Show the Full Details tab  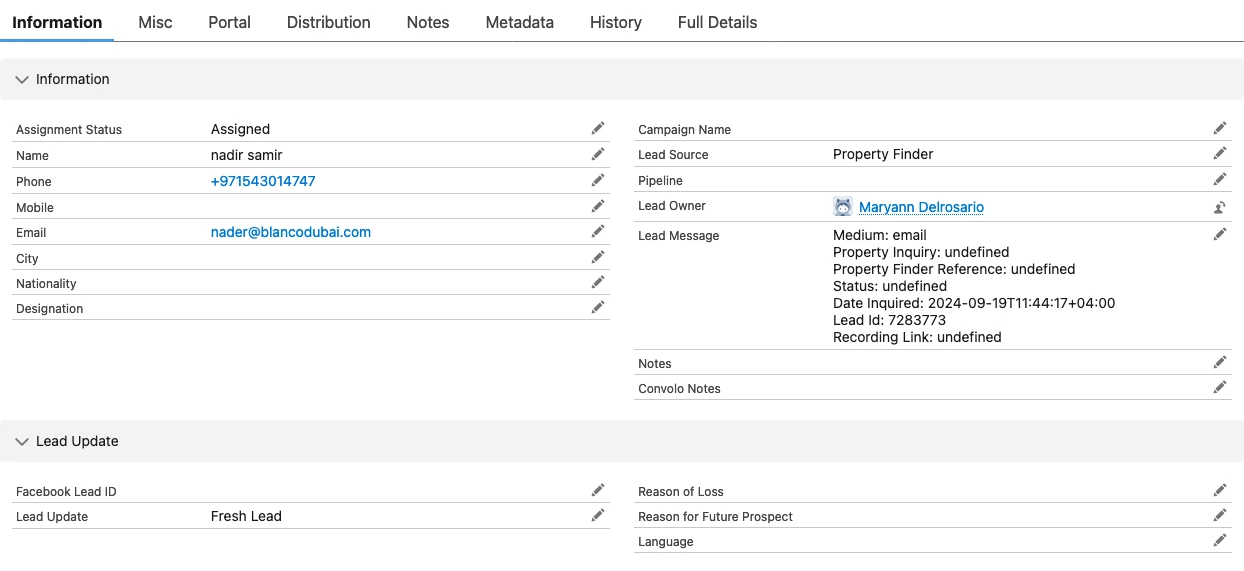pyautogui.click(x=717, y=22)
